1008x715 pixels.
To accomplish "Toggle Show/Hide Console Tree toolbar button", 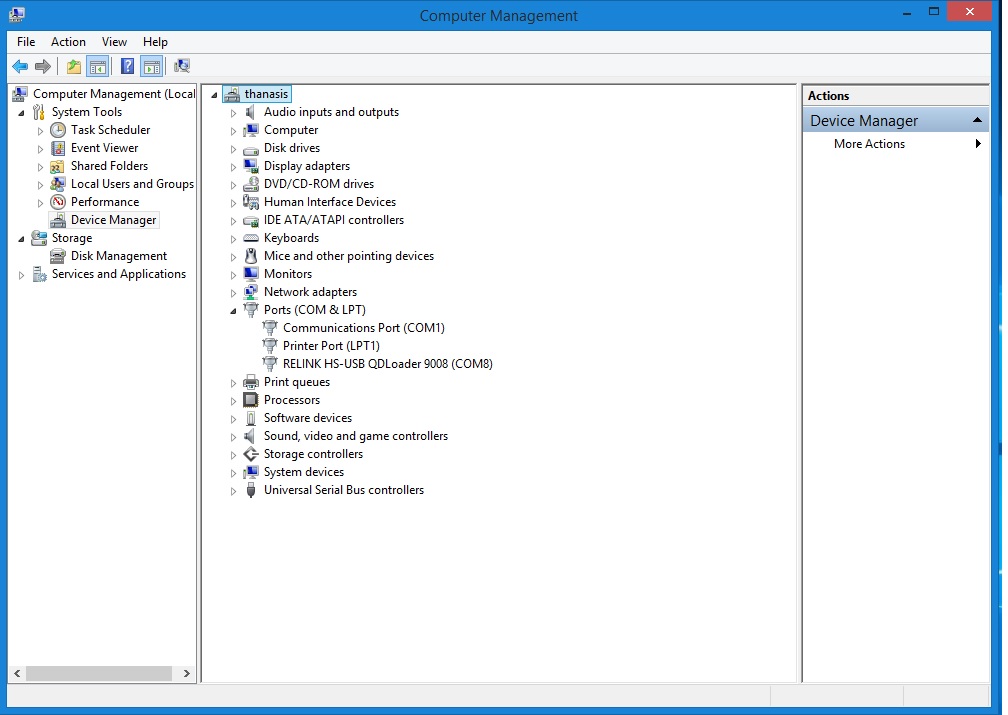I will 98,67.
